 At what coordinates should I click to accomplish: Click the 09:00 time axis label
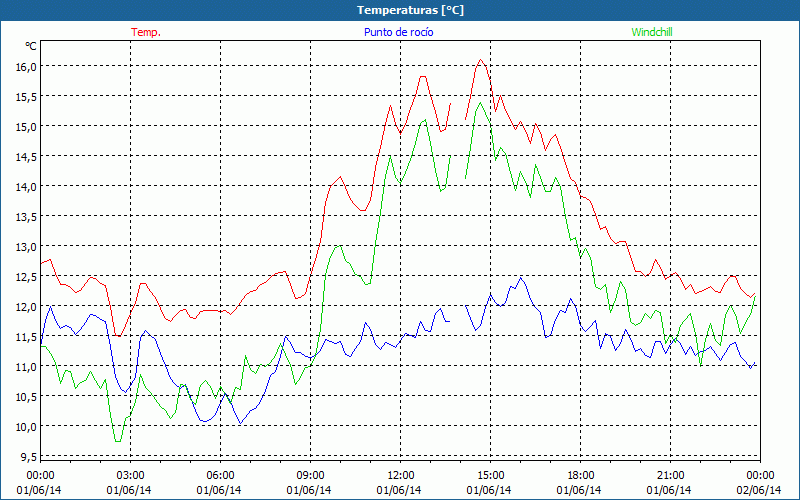(x=310, y=476)
